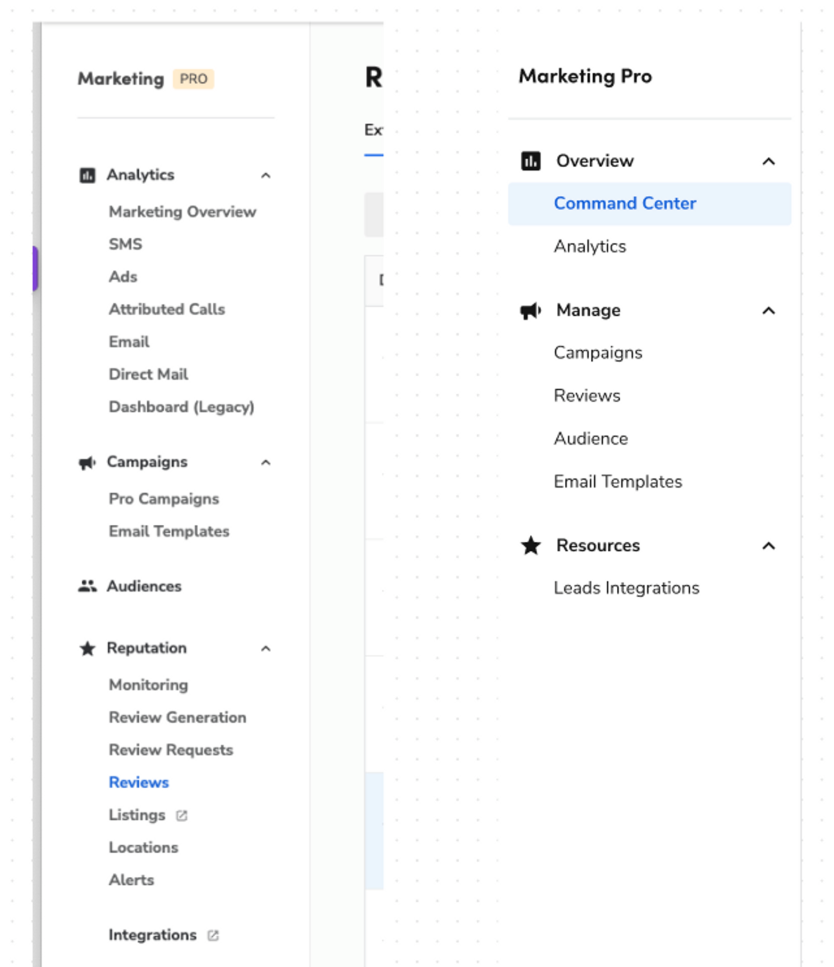Open Attributed Calls analytics
The width and height of the screenshot is (834, 967).
click(166, 309)
